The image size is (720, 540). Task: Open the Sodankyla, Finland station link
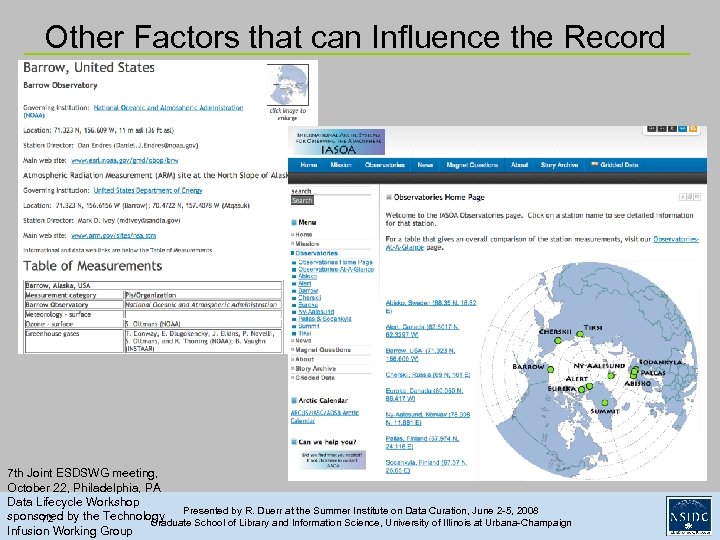pos(426,466)
